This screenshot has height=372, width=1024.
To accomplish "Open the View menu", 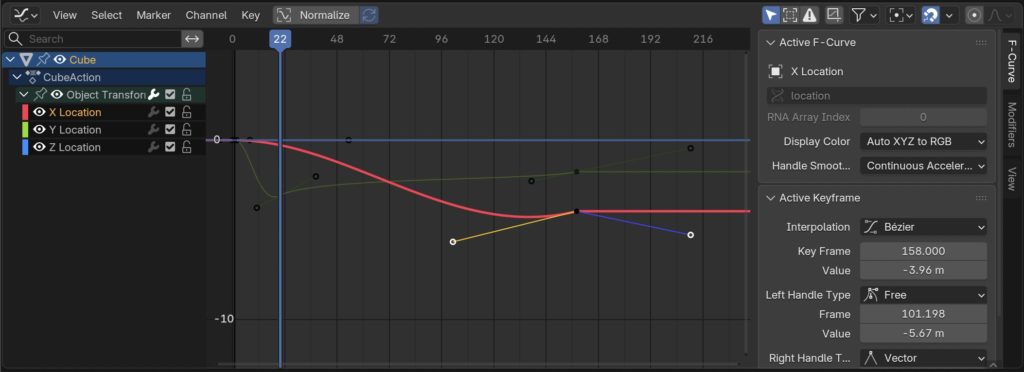I will tap(65, 15).
